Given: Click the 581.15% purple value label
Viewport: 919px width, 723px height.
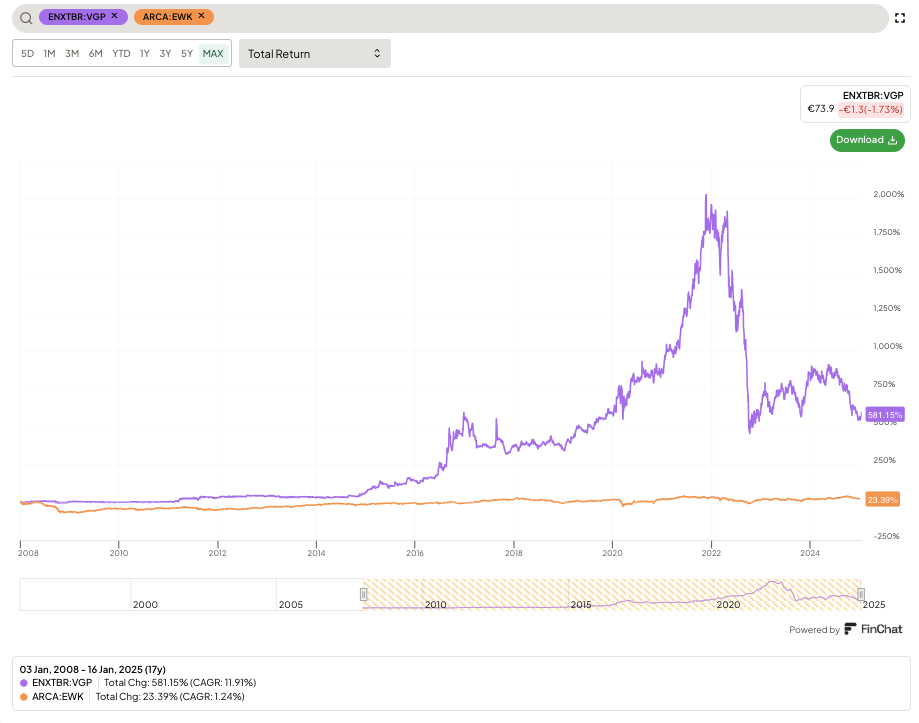Looking at the screenshot, I should tap(885, 415).
